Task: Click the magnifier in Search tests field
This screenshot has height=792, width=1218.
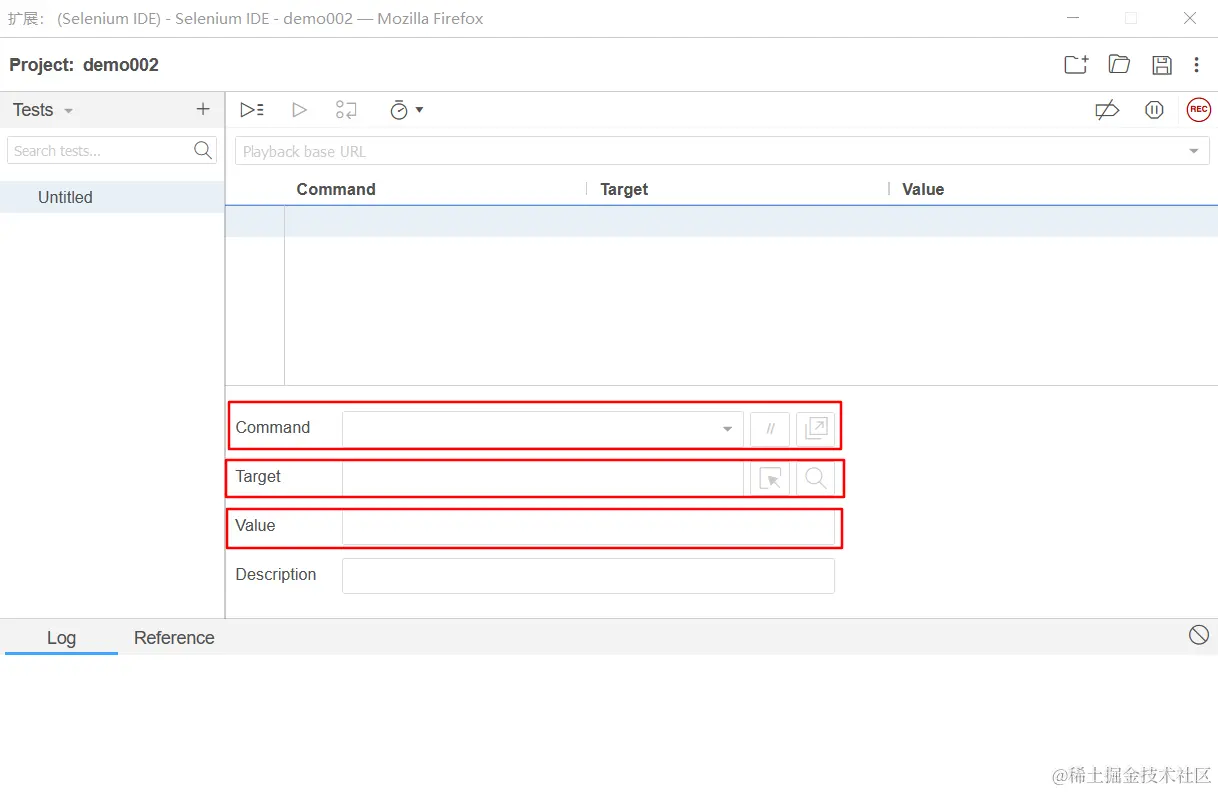Action: pyautogui.click(x=203, y=151)
